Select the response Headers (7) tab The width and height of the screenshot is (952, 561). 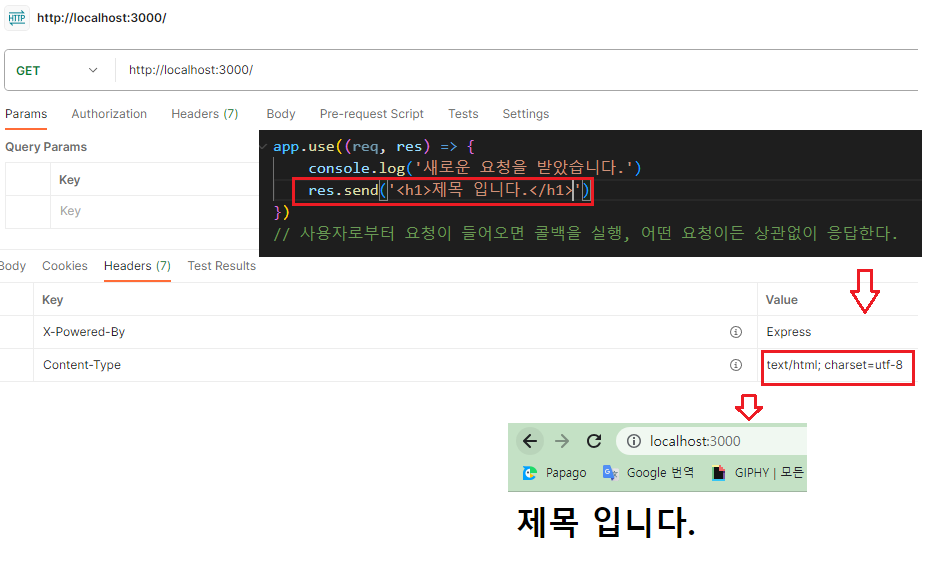(137, 266)
